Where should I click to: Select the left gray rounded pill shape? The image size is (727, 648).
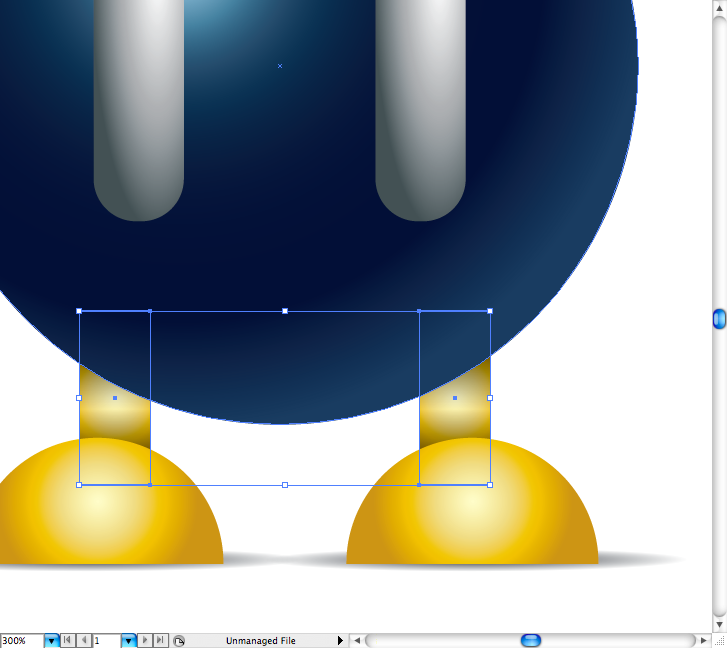click(138, 110)
